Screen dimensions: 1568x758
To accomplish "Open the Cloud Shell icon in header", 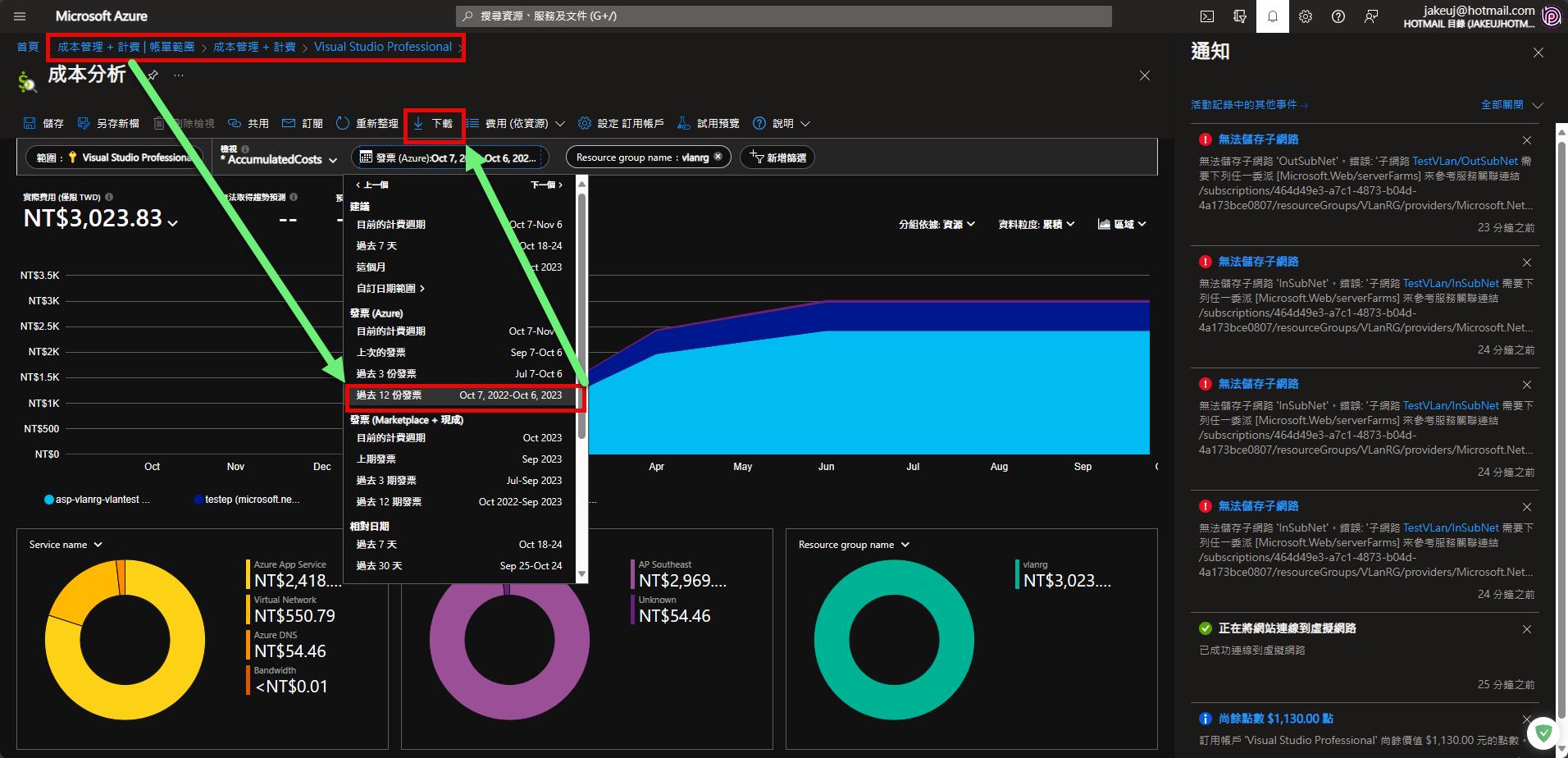I will click(x=1206, y=16).
